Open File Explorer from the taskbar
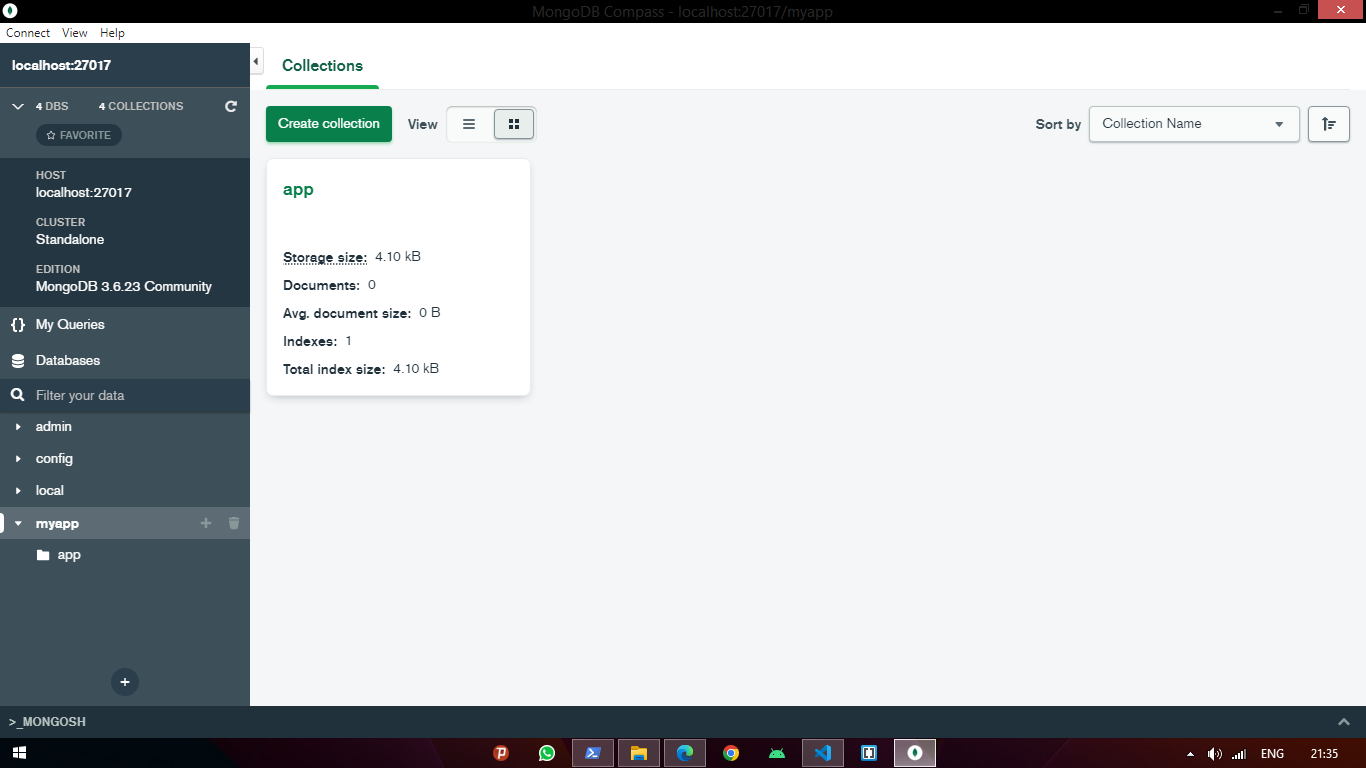Image resolution: width=1366 pixels, height=768 pixels. 639,753
